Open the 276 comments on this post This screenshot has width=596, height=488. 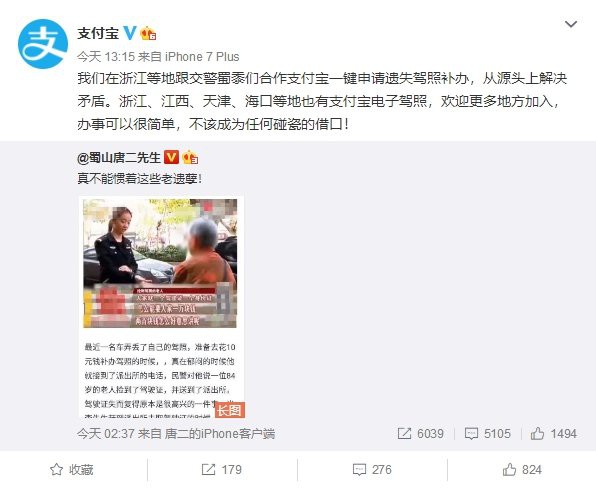pyautogui.click(x=372, y=470)
